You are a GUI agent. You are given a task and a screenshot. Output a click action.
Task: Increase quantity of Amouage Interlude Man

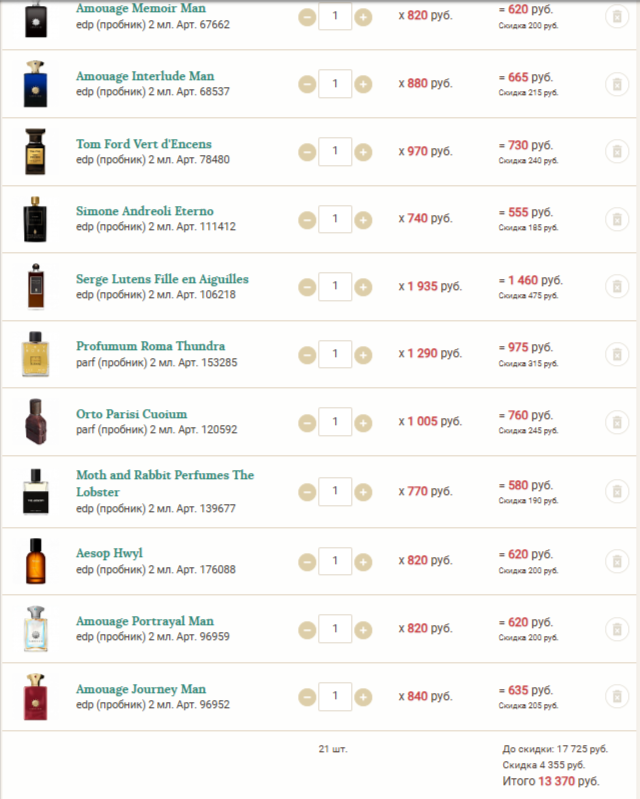(x=363, y=84)
